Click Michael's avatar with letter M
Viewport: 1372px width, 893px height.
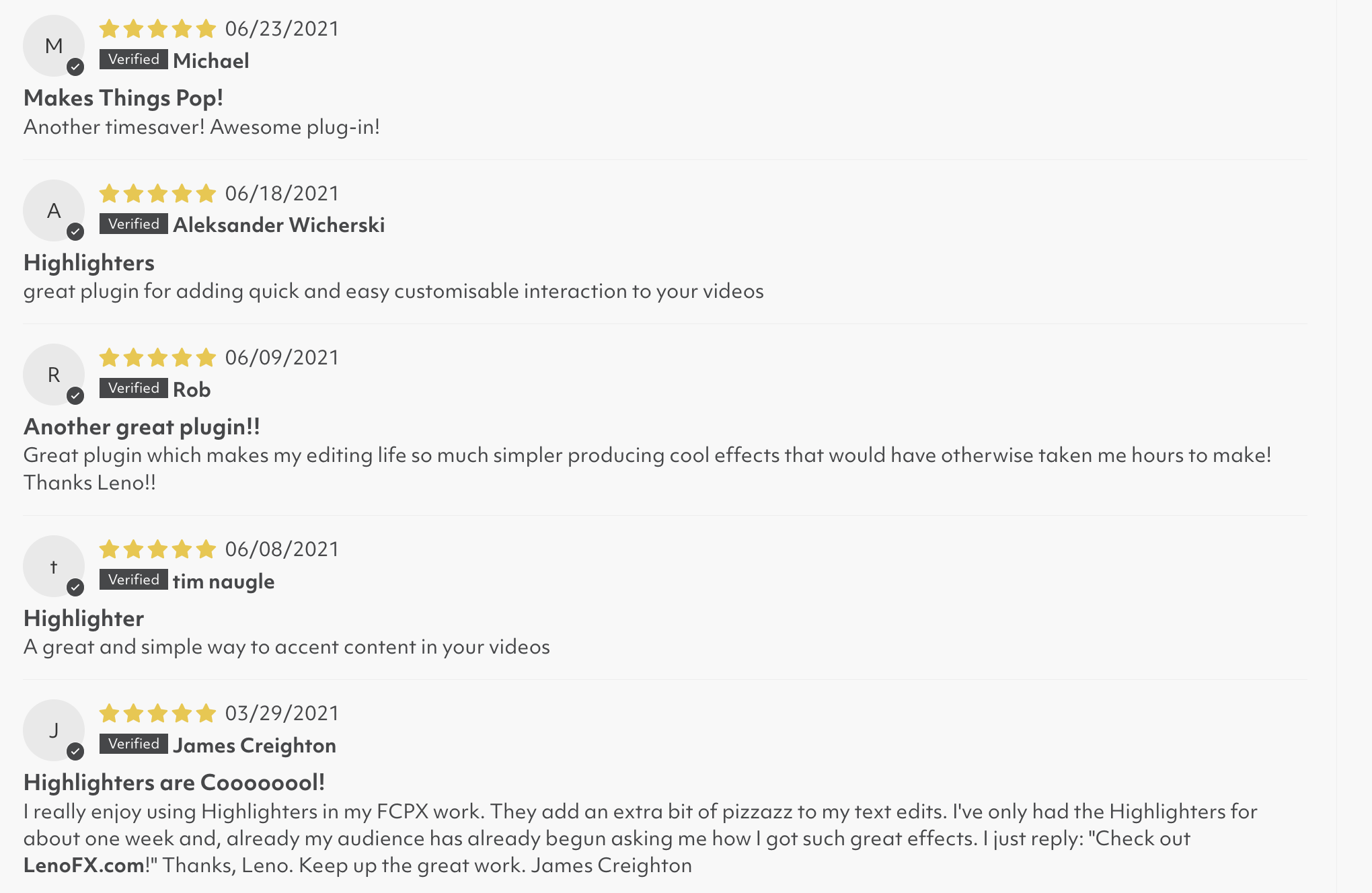coord(54,46)
